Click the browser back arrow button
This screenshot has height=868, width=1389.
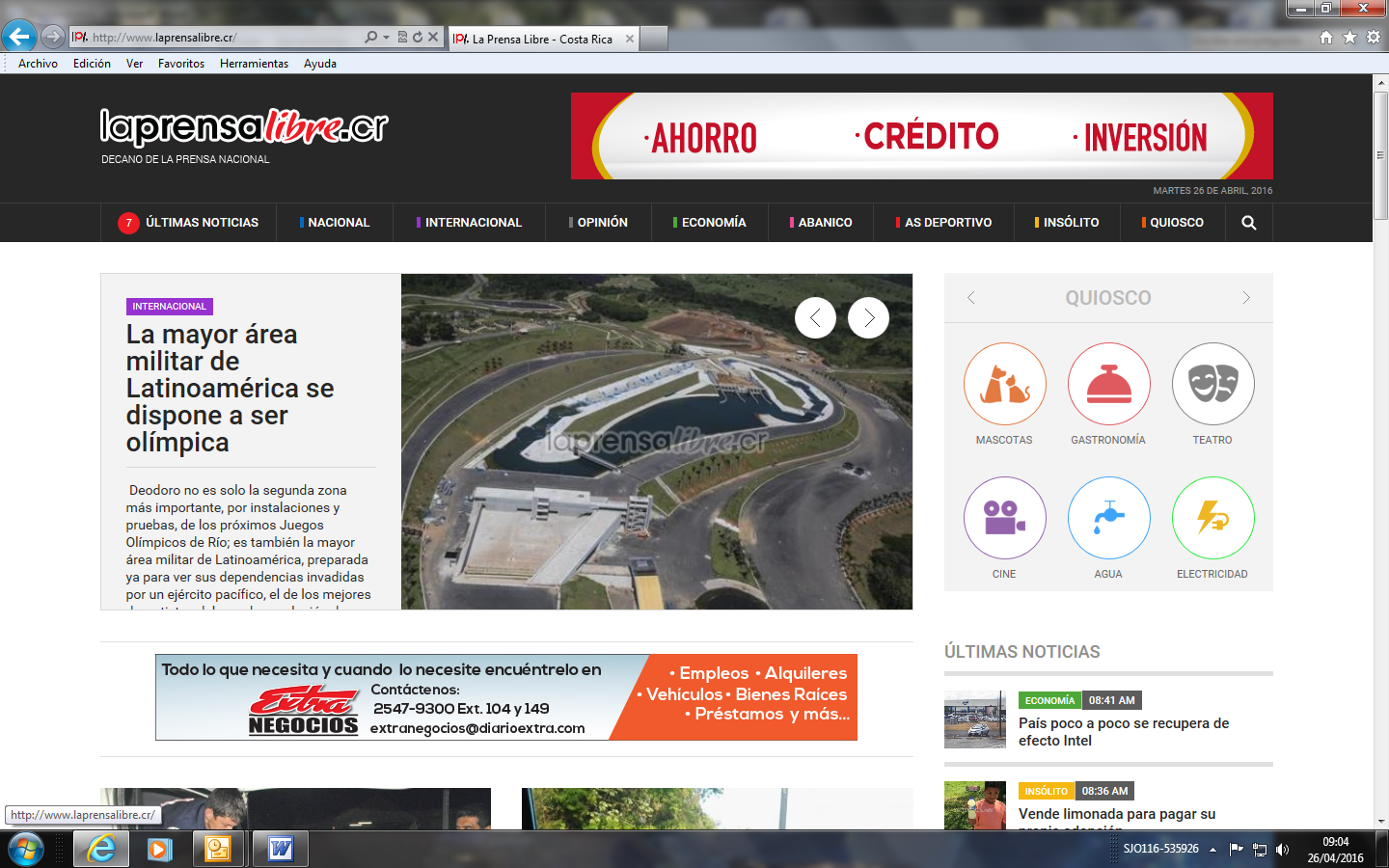(x=19, y=38)
